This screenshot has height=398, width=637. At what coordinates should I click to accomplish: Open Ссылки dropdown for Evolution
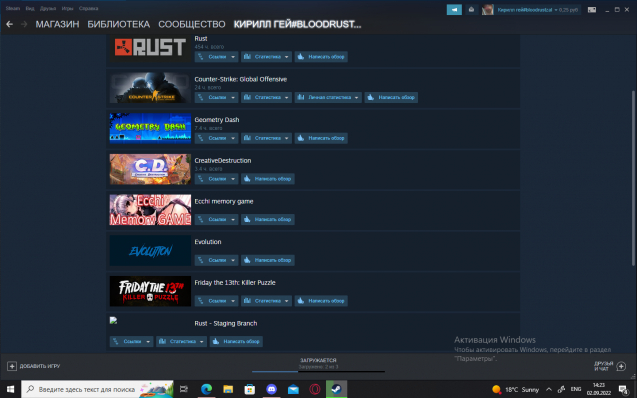click(x=216, y=260)
